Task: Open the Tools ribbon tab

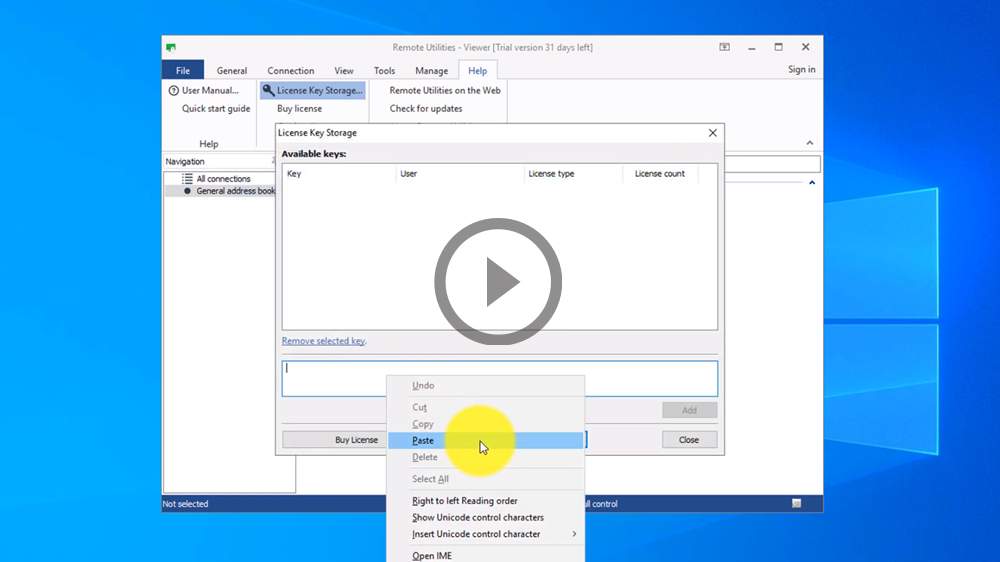Action: click(x=385, y=70)
